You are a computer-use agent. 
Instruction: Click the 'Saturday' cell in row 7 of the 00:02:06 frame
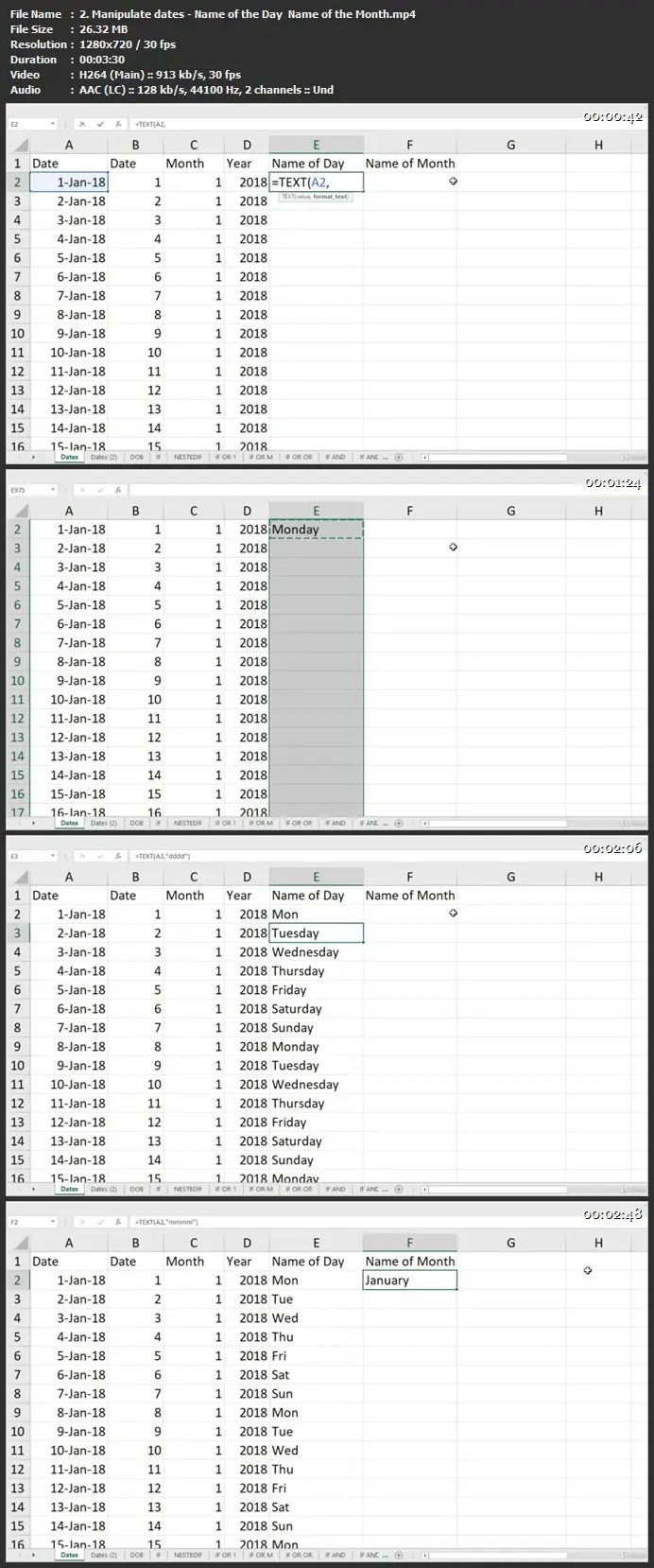[x=316, y=1009]
